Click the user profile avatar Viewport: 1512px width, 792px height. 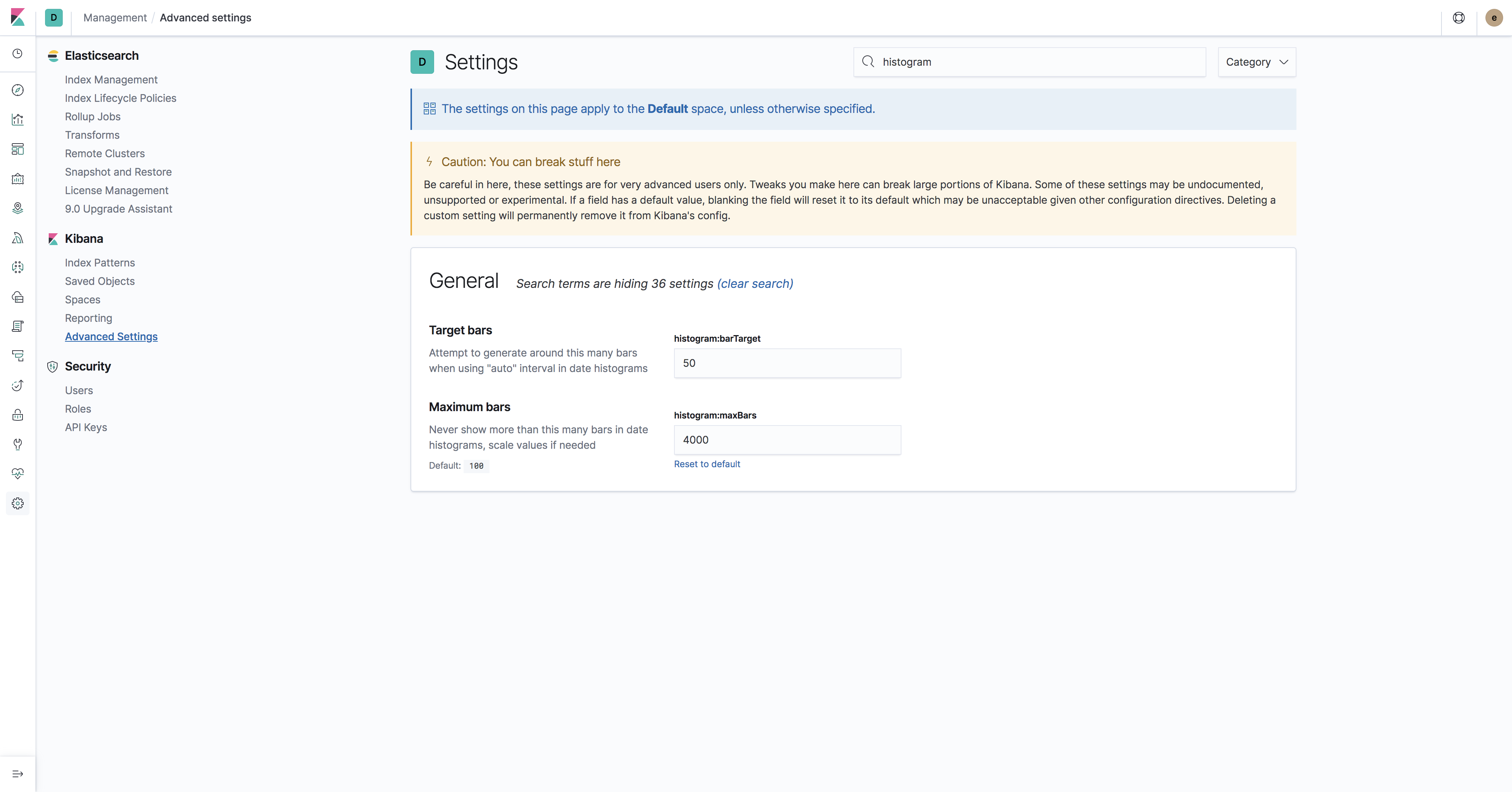click(1494, 18)
